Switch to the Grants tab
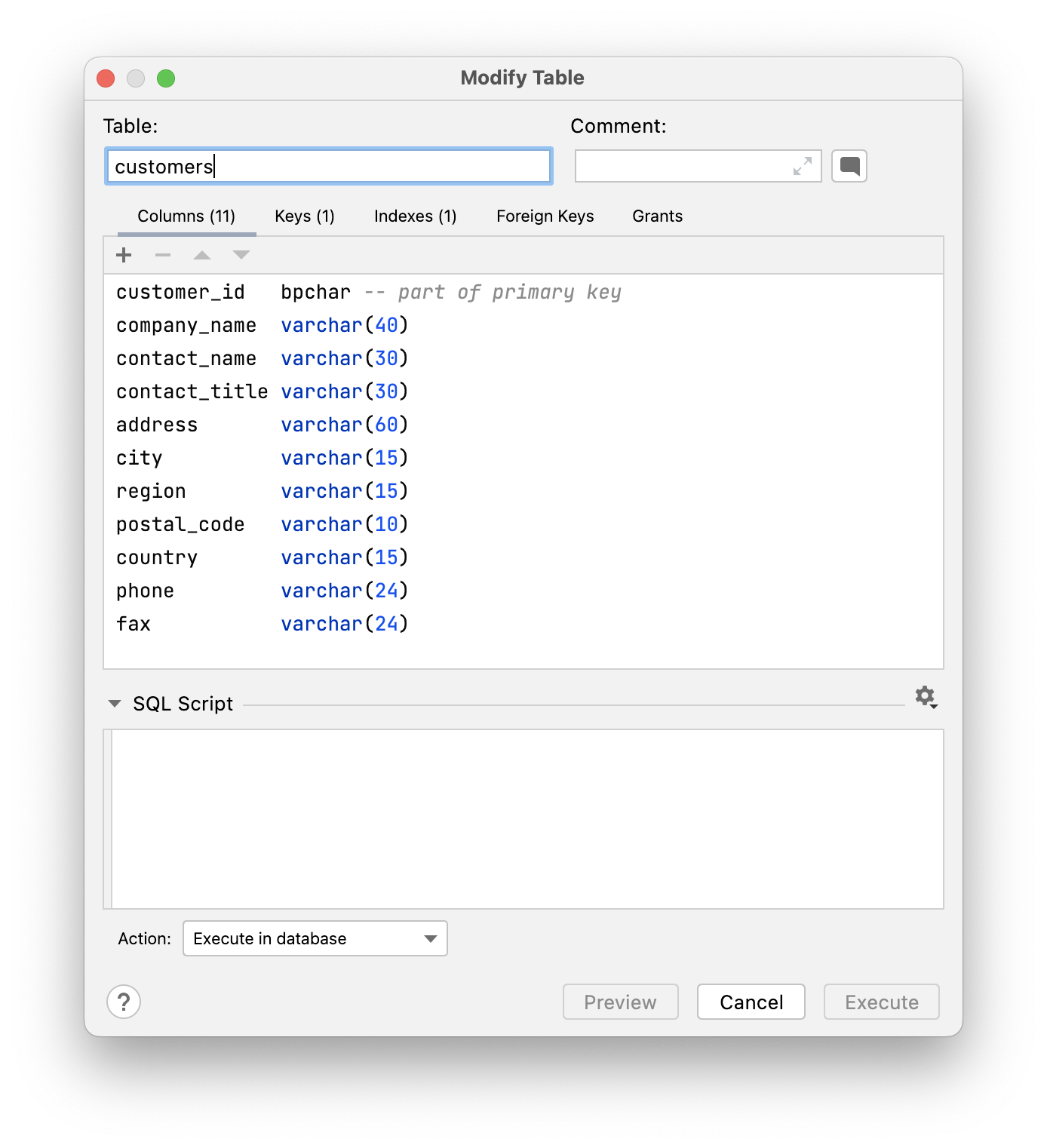The width and height of the screenshot is (1047, 1148). tap(658, 216)
